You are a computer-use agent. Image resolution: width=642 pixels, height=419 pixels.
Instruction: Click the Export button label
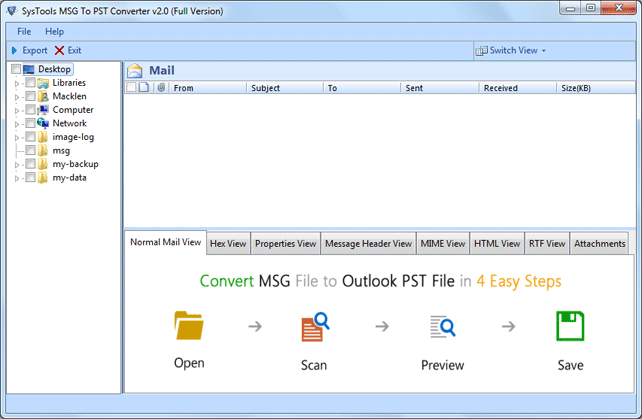[35, 50]
